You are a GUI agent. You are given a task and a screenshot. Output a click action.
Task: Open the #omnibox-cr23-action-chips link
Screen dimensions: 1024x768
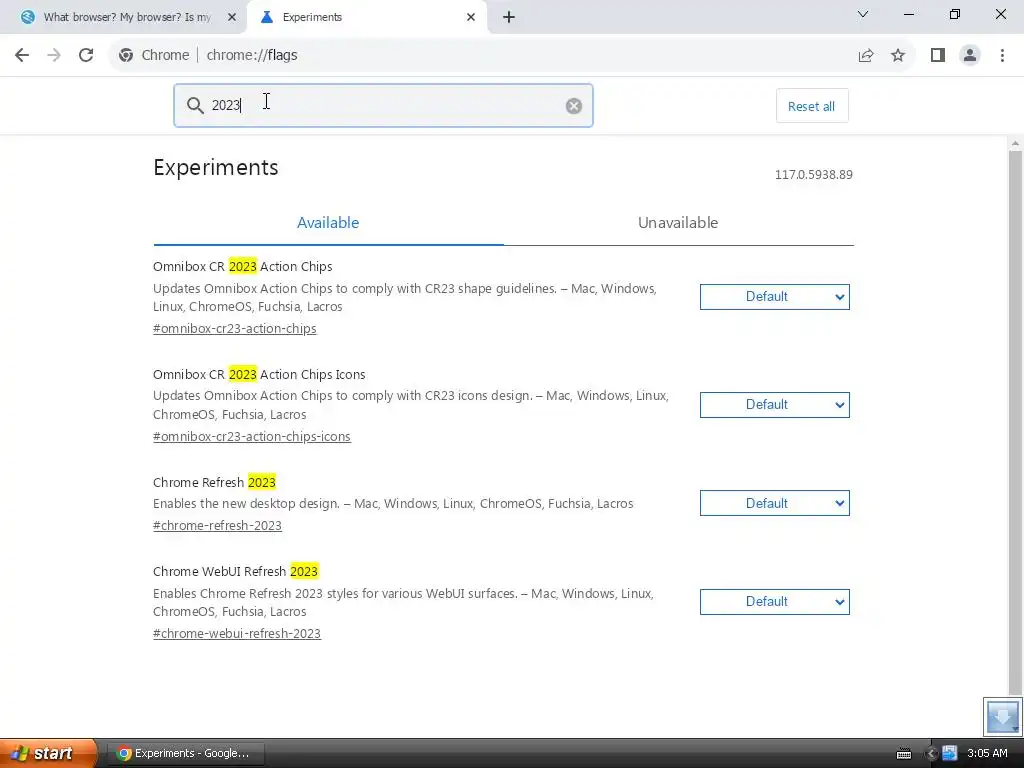[234, 328]
